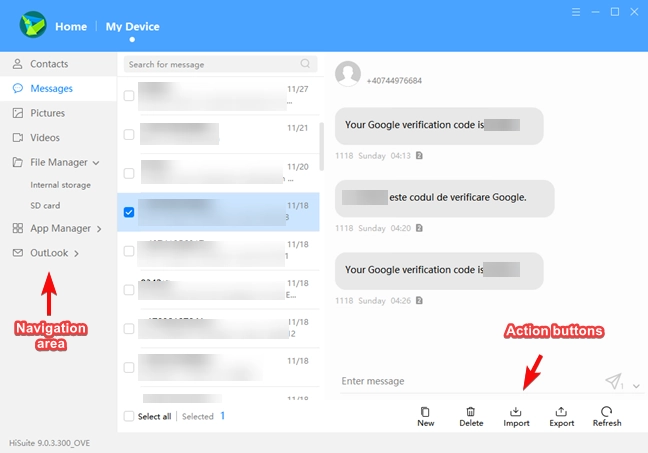Open Pictures in the sidebar
Viewport: 648px width, 453px height.
pos(58,113)
